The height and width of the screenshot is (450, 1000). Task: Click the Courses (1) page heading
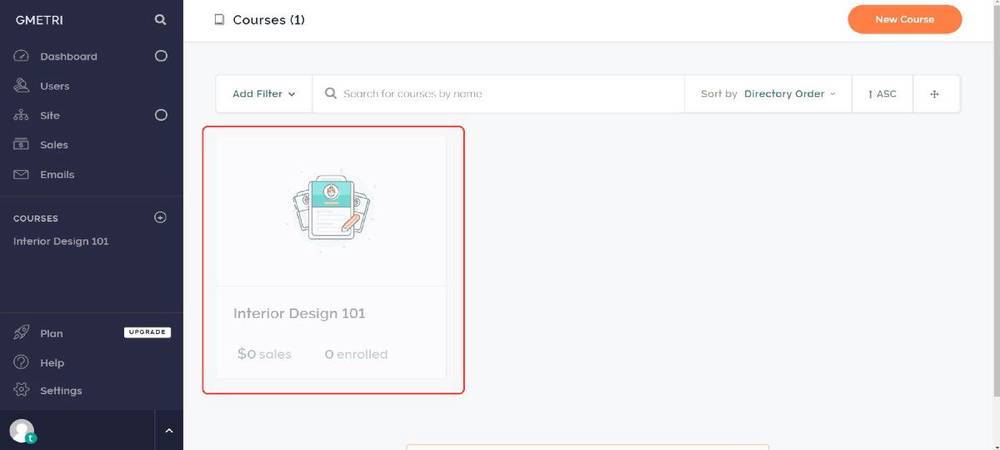pyautogui.click(x=268, y=20)
